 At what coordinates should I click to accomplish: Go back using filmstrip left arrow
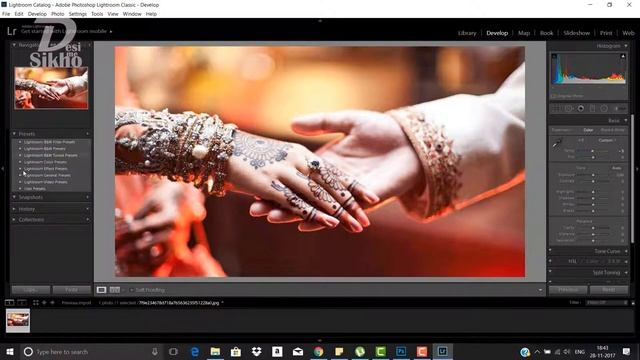[44, 303]
